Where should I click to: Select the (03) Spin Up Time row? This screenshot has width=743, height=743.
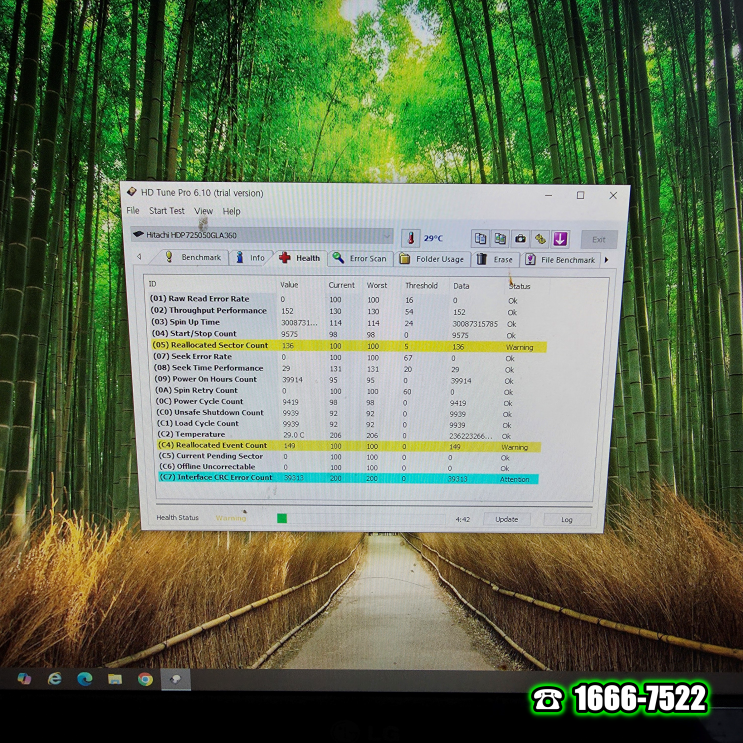point(348,323)
